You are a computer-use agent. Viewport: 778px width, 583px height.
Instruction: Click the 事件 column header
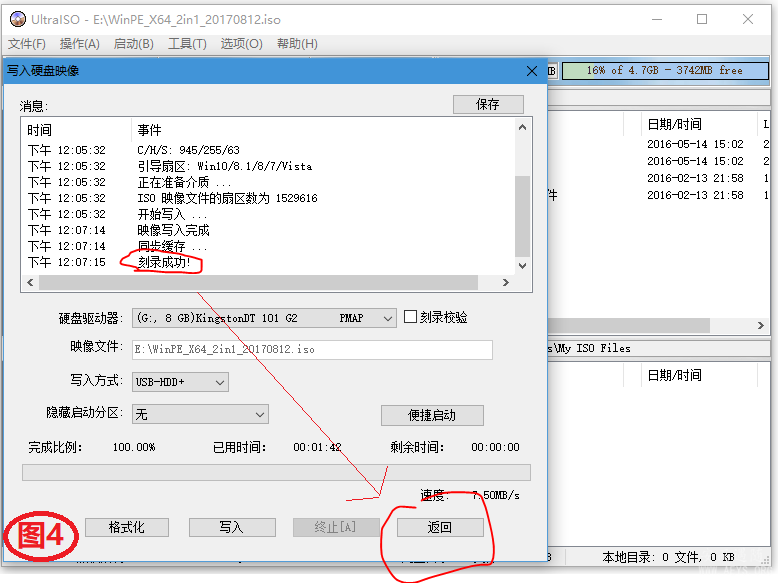click(149, 130)
